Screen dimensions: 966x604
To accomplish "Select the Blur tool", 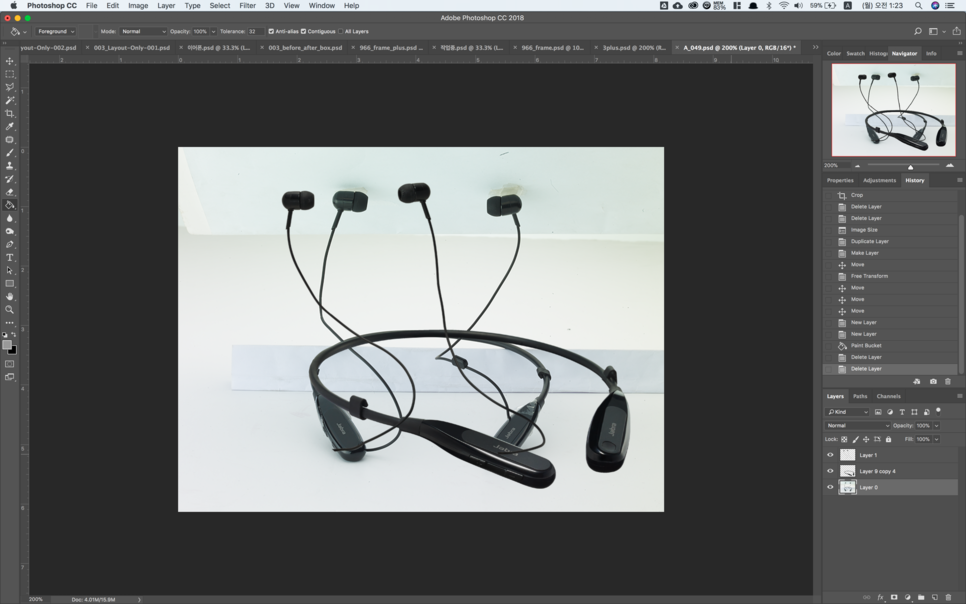I will [x=9, y=218].
